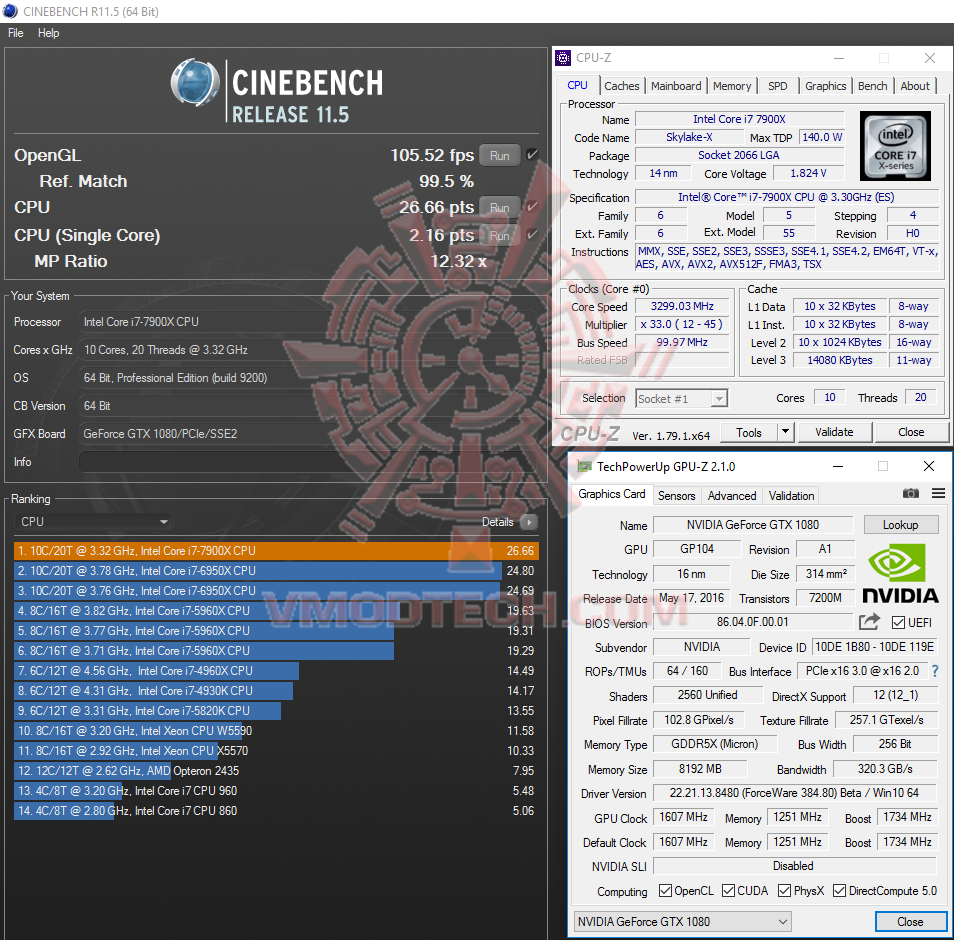Viewport: 954px width, 940px height.
Task: Click the CPU-Z Specification field
Action: coord(786,197)
